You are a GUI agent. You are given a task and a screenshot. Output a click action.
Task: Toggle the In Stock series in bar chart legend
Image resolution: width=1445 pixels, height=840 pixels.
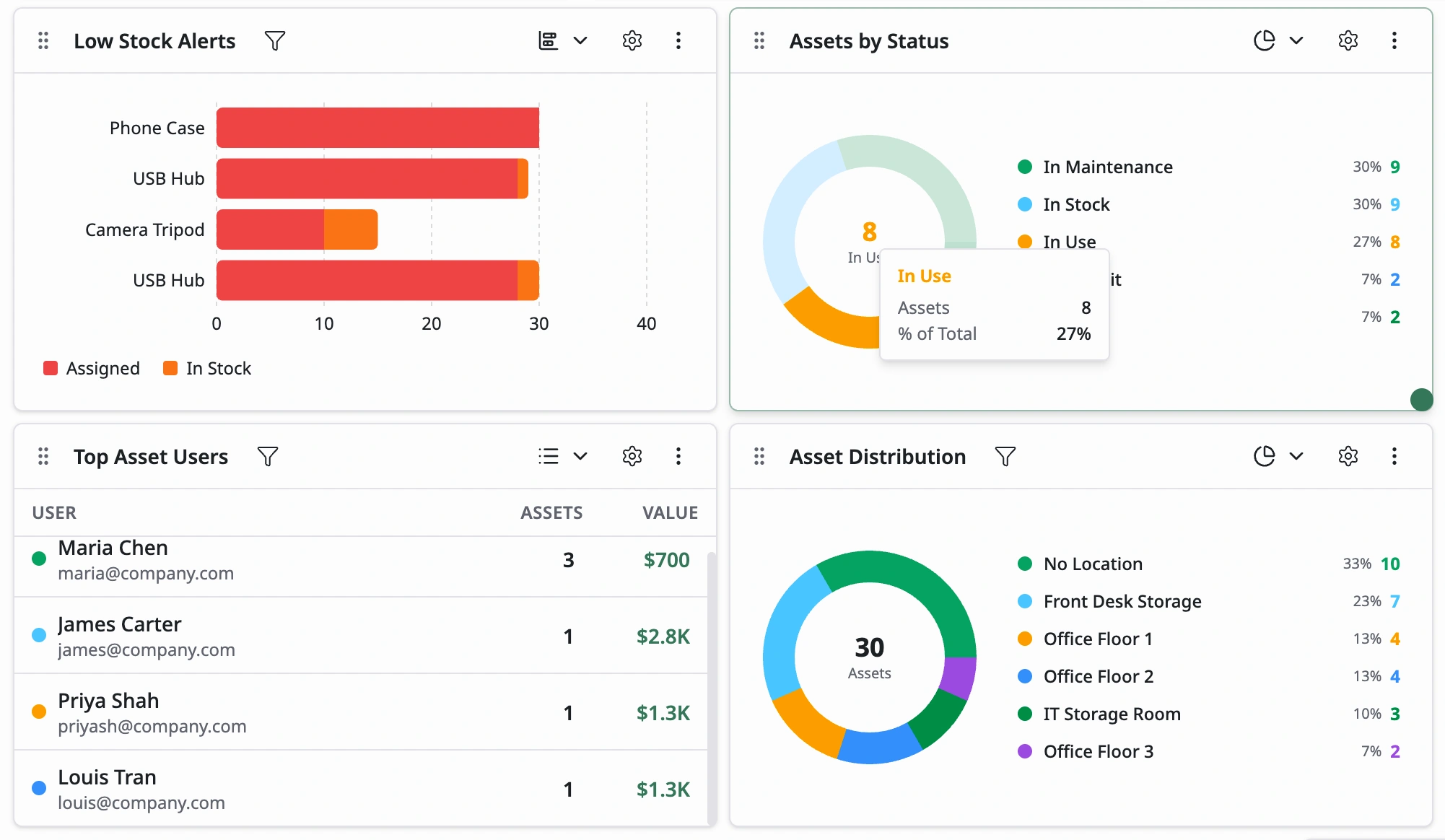point(207,369)
